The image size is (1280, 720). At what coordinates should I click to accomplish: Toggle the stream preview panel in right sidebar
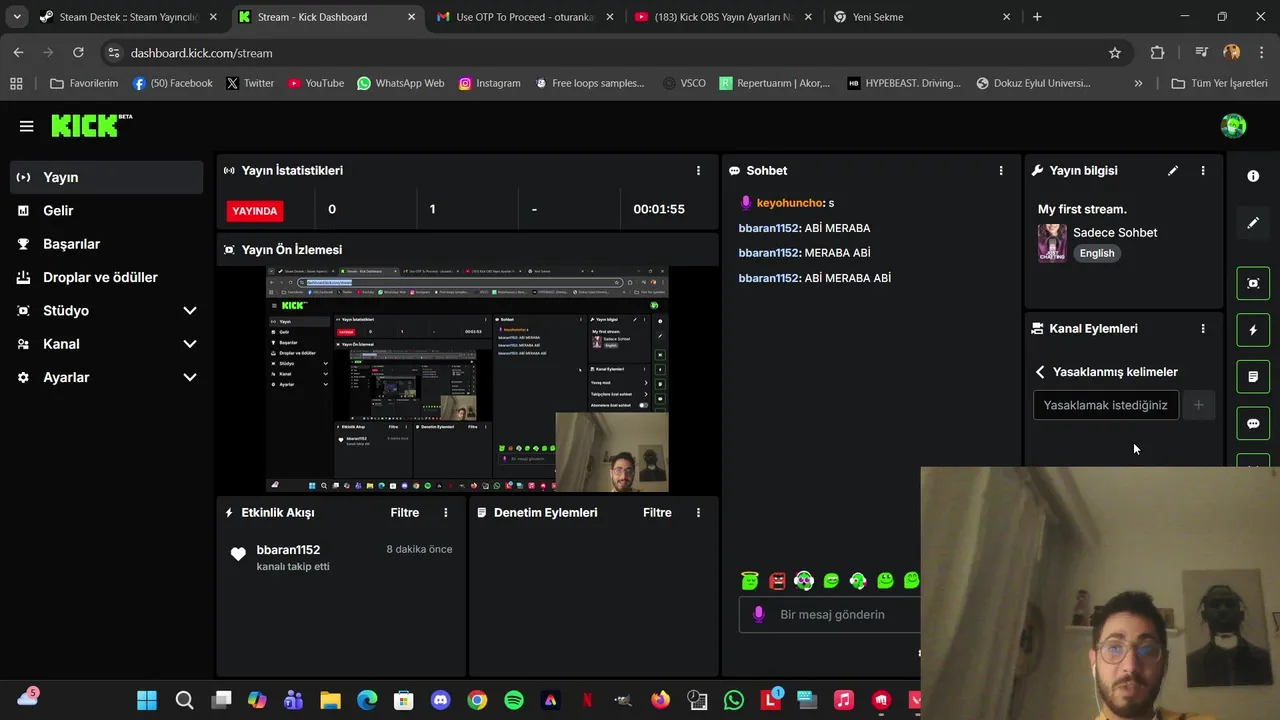tap(1253, 283)
